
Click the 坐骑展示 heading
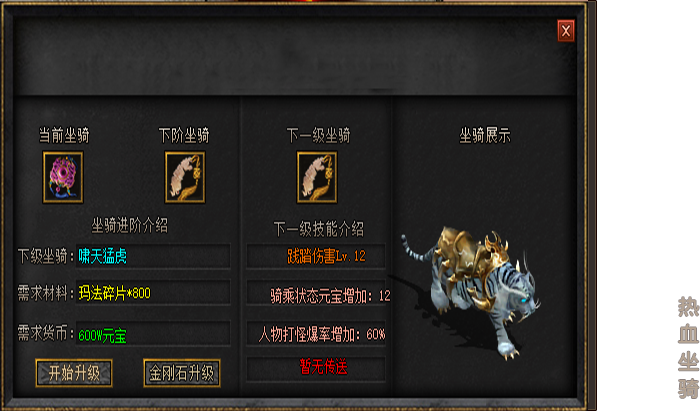(485, 135)
